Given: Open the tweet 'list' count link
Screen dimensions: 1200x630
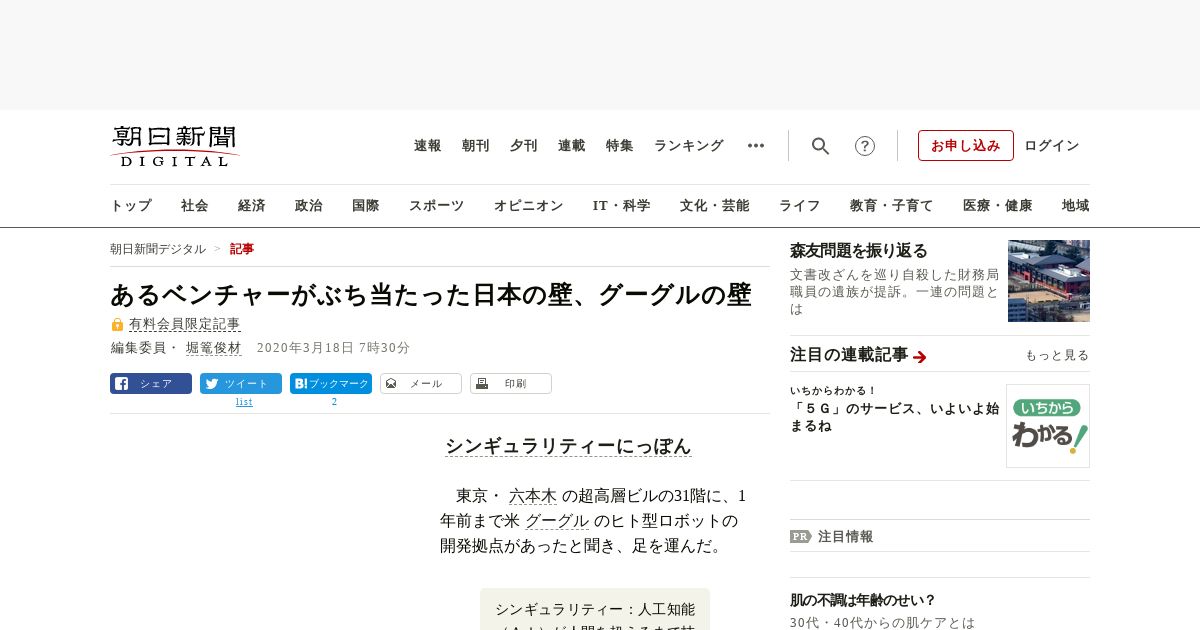Looking at the screenshot, I should click(244, 402).
